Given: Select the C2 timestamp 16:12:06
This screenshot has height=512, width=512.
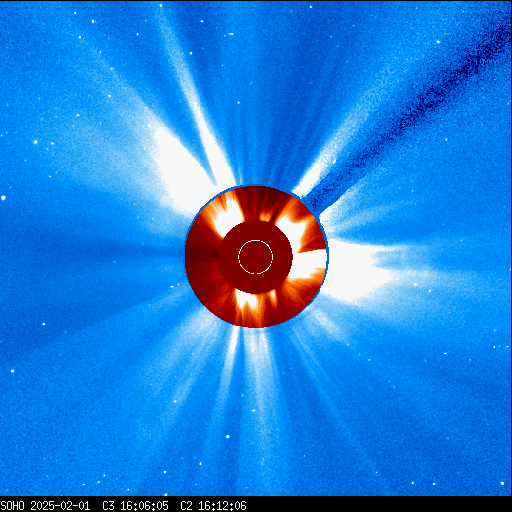Looking at the screenshot, I should coord(222,506).
